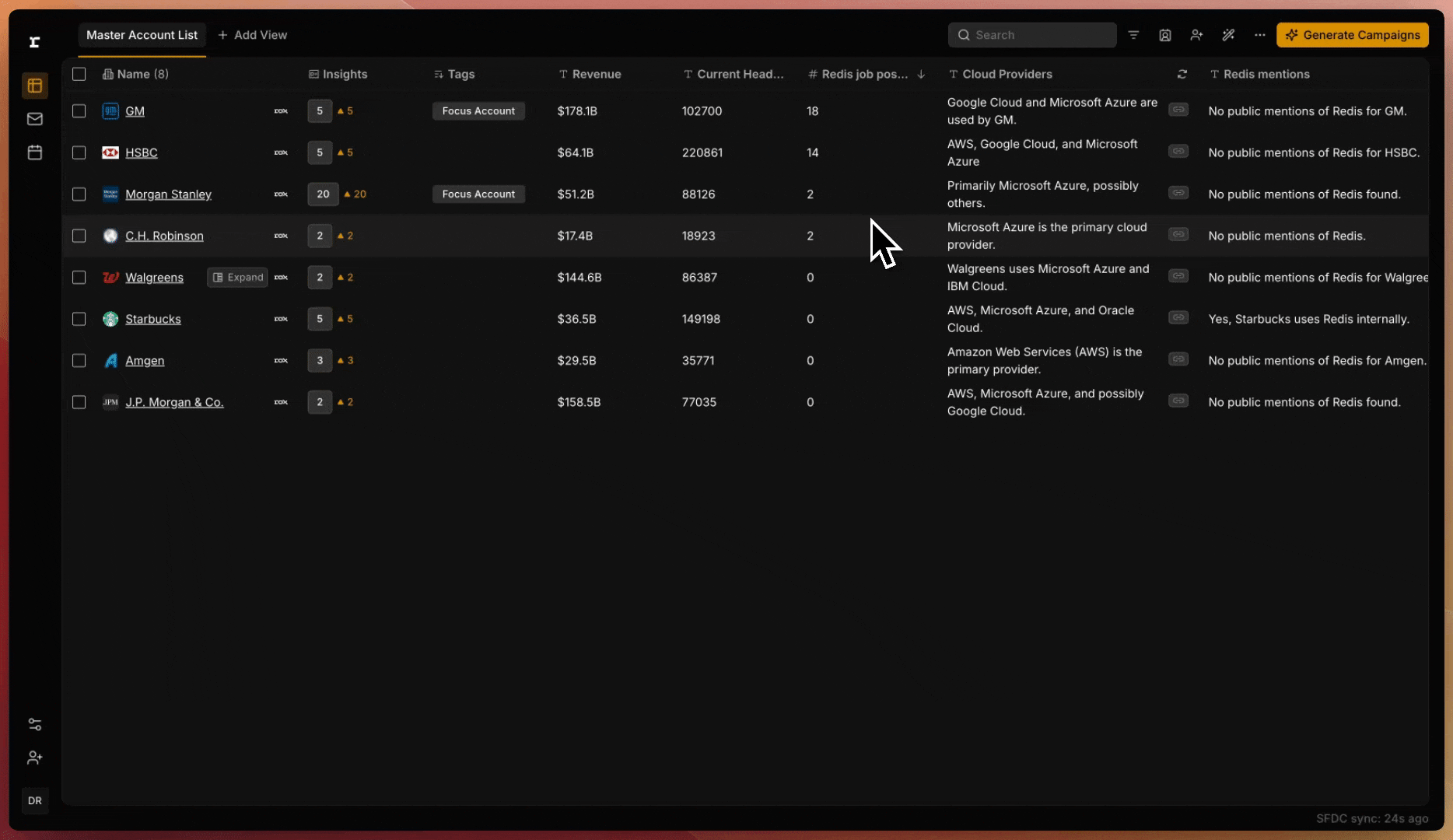Screen dimensions: 1453x840
Task: Open the Morgan Stanley account link
Action: (x=168, y=194)
